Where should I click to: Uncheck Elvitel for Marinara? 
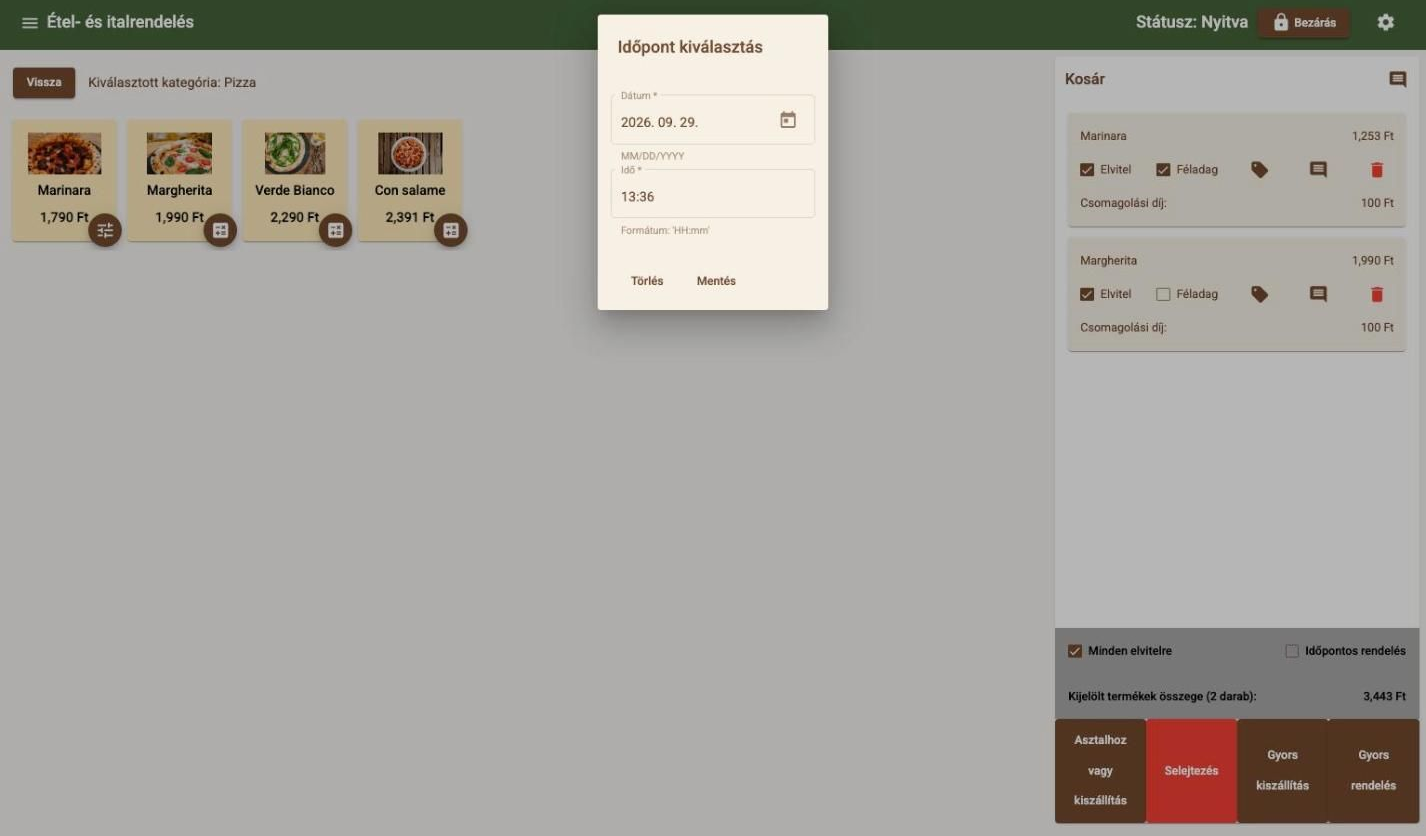click(x=1087, y=170)
